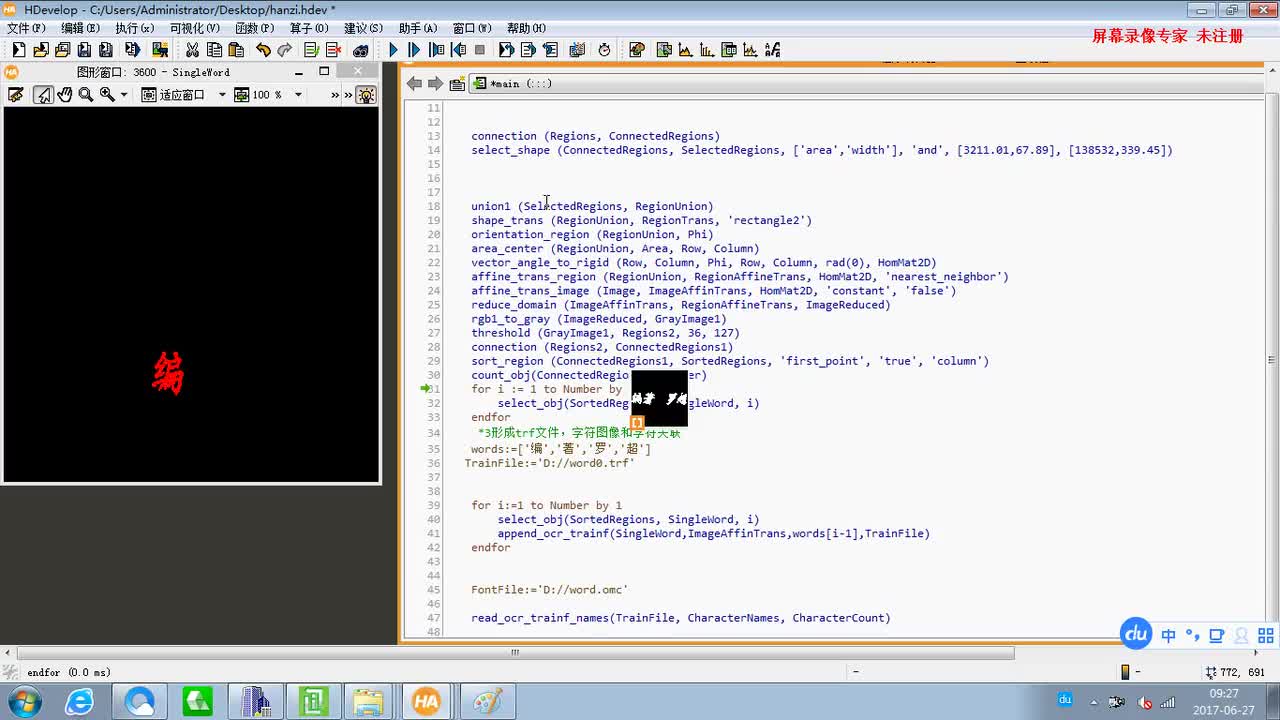Screen dimensions: 1280x720
Task: Expand hidden graphics toolbar items chevron
Action: click(x=335, y=95)
